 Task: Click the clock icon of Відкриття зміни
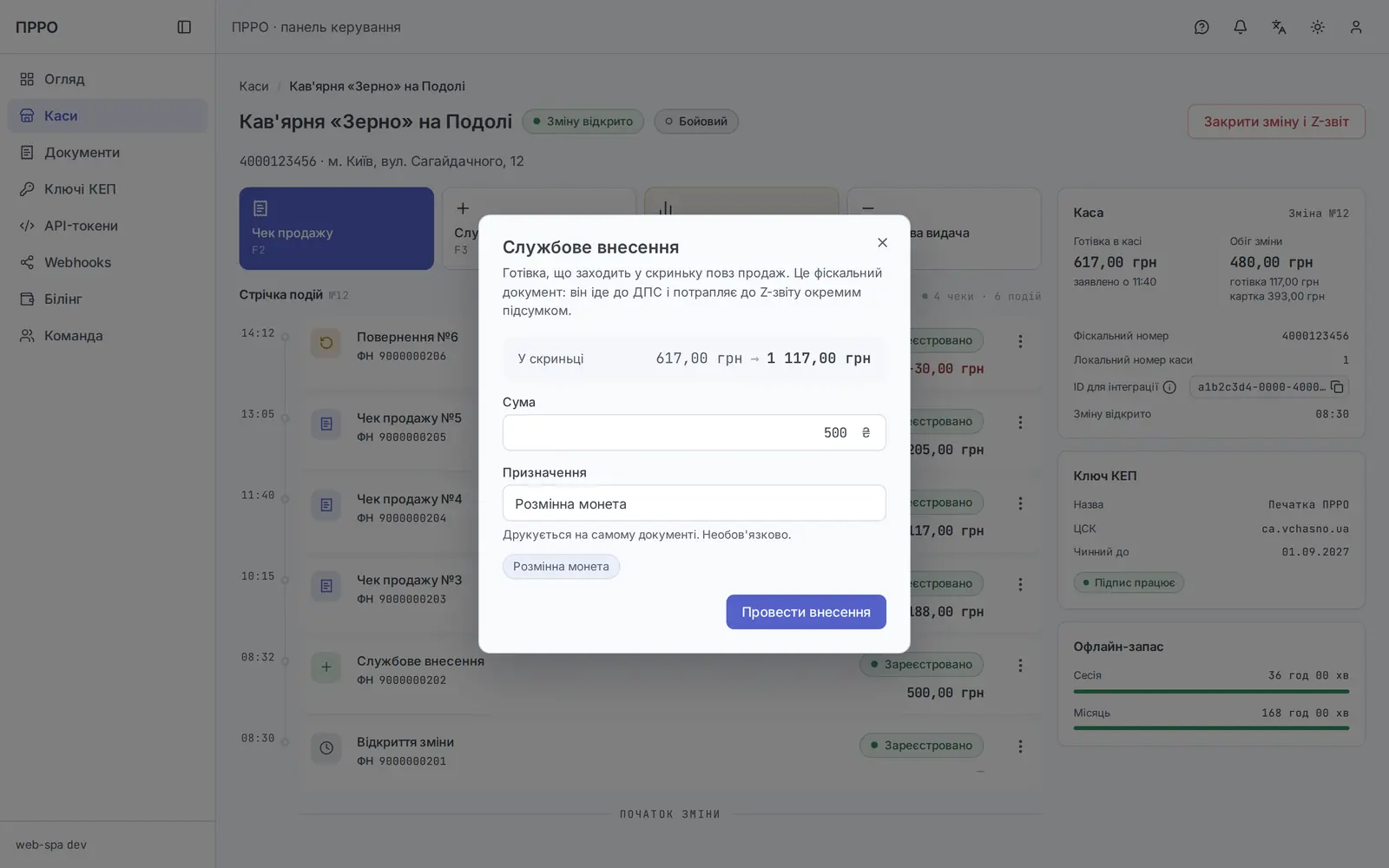[x=326, y=747]
